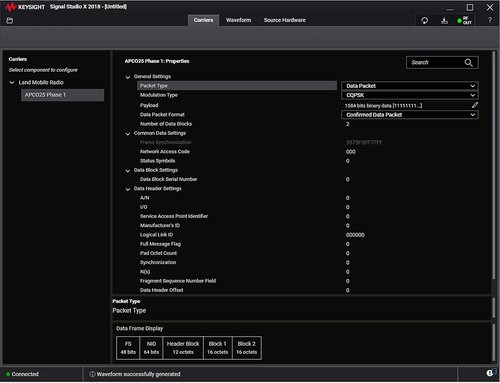Collapse the General Settings section
500x383 pixels.
[128, 77]
